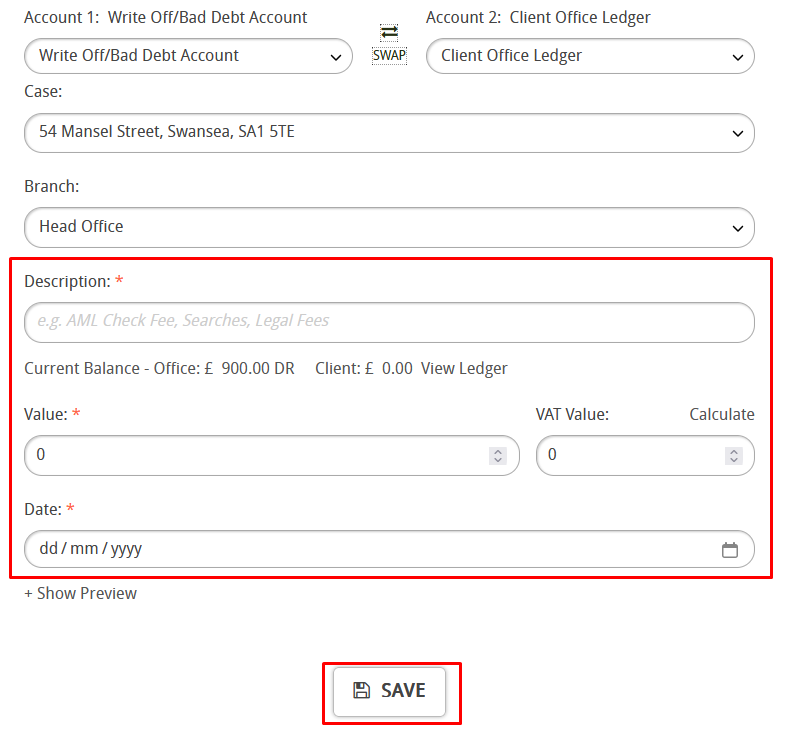Open the date picker calendar icon
Screen dimensions: 793x731
pyautogui.click(x=729, y=549)
